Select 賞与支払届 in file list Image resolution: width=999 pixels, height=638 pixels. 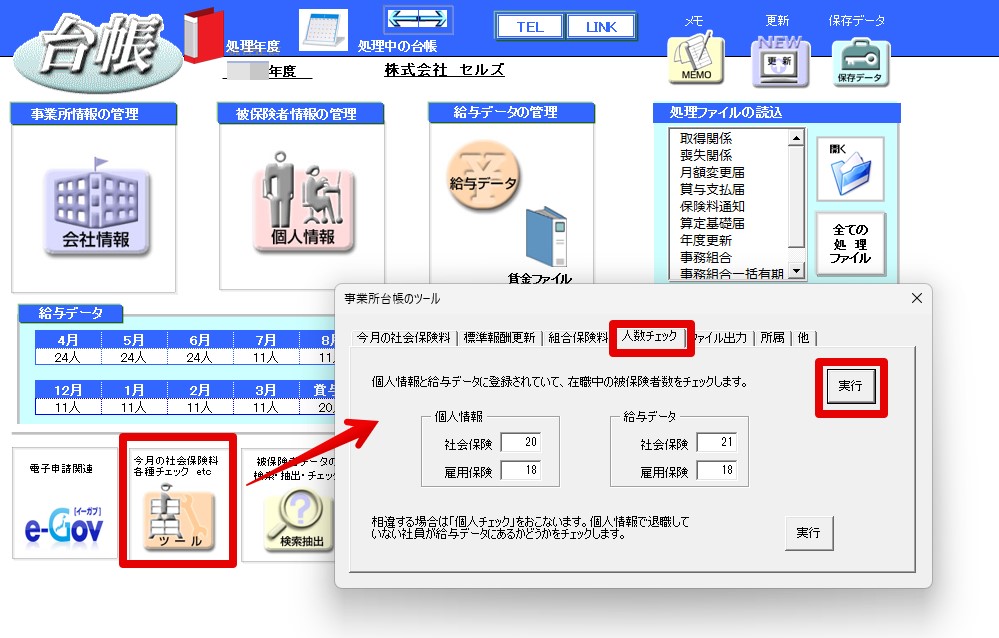coord(712,189)
